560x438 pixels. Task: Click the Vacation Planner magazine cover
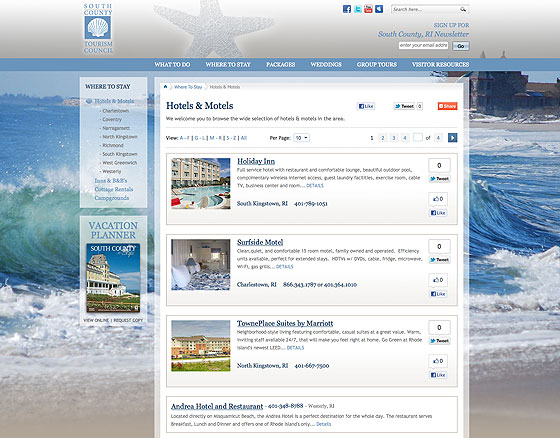[x=113, y=278]
